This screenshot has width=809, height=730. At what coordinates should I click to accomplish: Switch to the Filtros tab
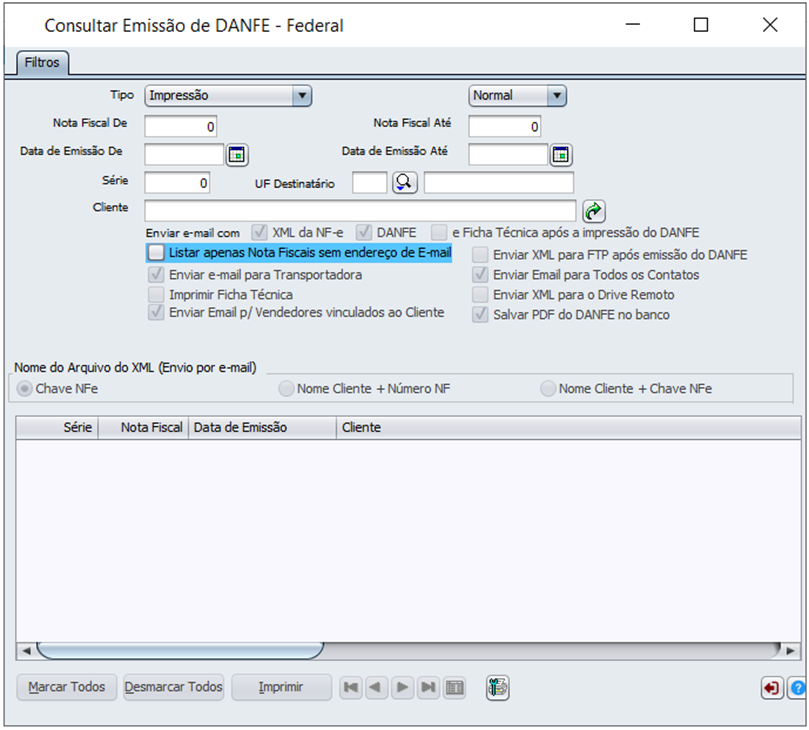[42, 63]
